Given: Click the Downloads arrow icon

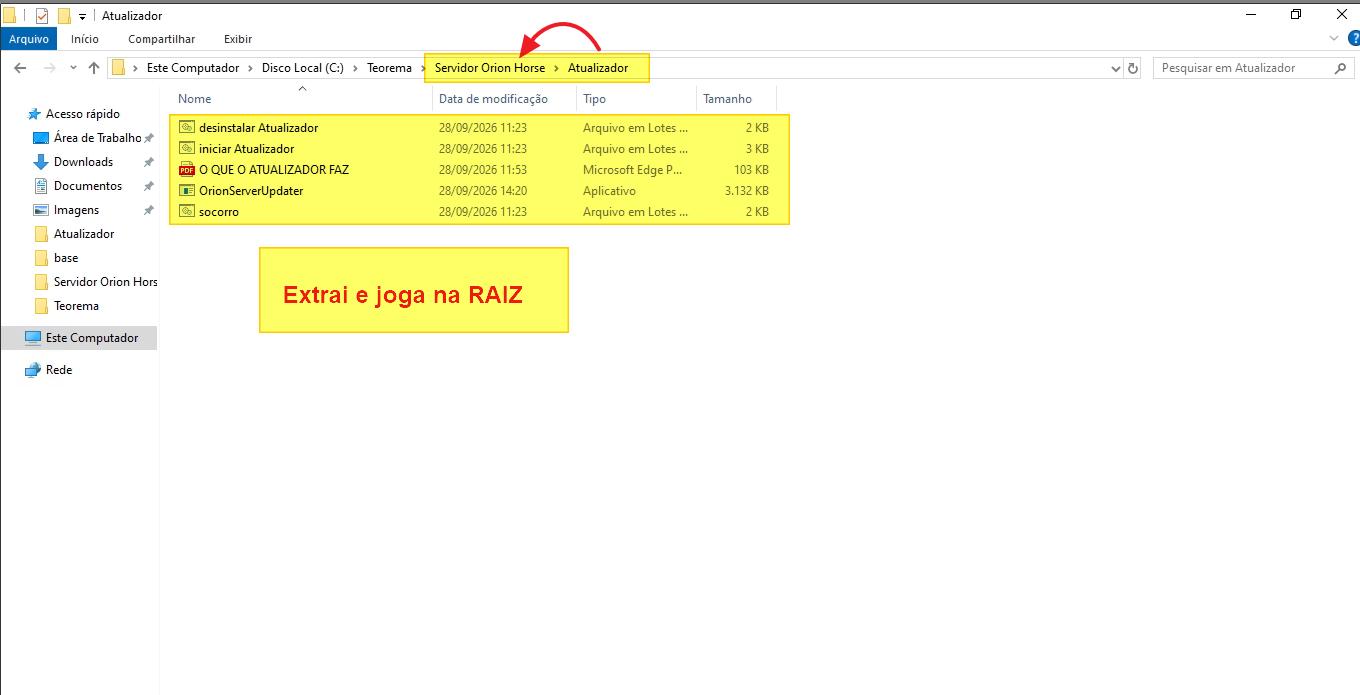Looking at the screenshot, I should pyautogui.click(x=41, y=162).
